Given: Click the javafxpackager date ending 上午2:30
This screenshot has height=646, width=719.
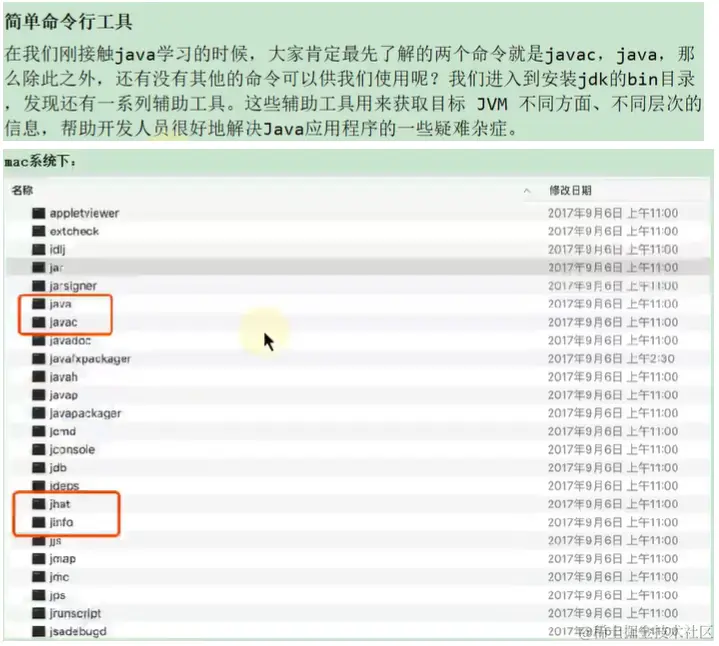Looking at the screenshot, I should point(611,359).
